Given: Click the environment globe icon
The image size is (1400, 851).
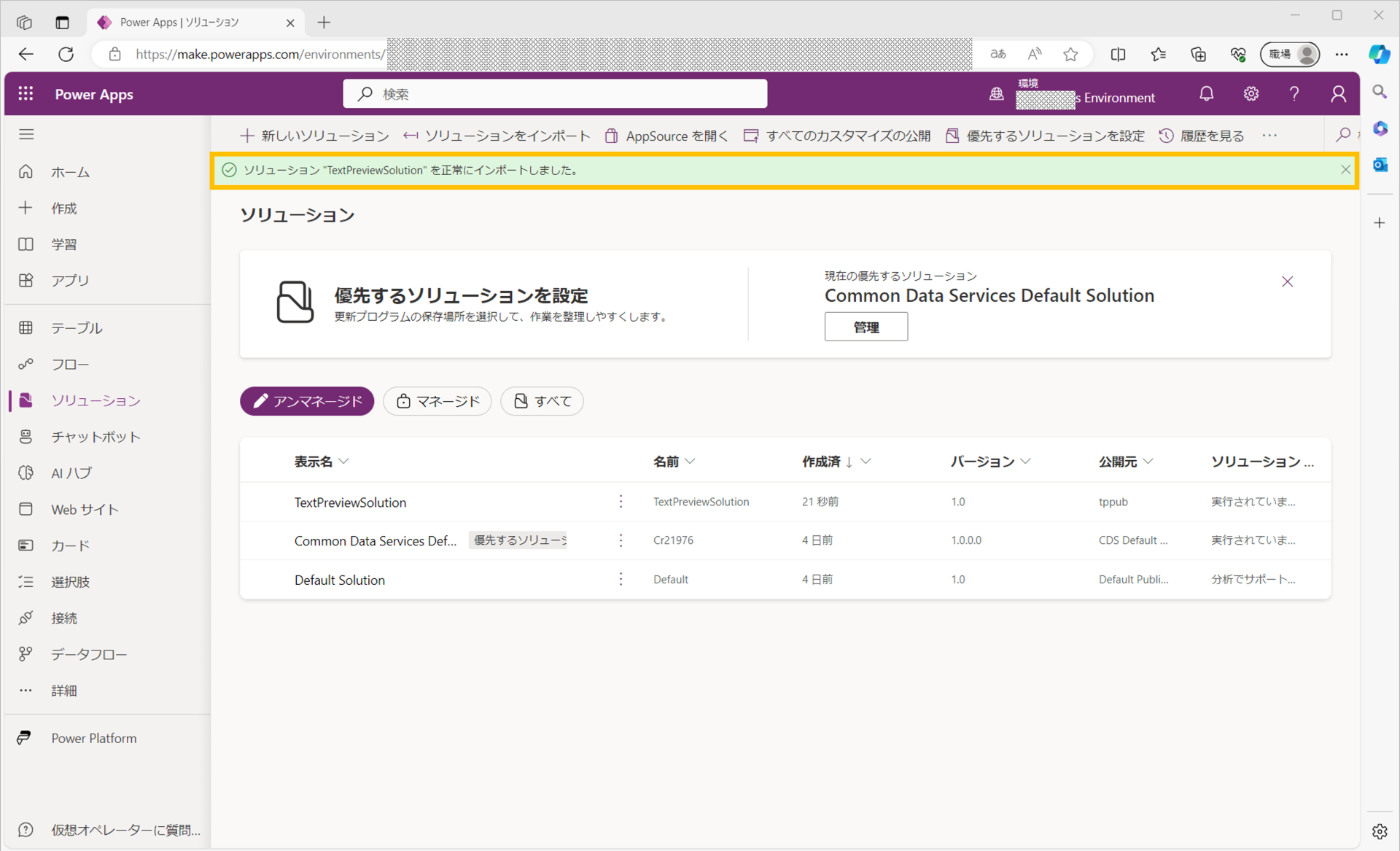Looking at the screenshot, I should (996, 94).
